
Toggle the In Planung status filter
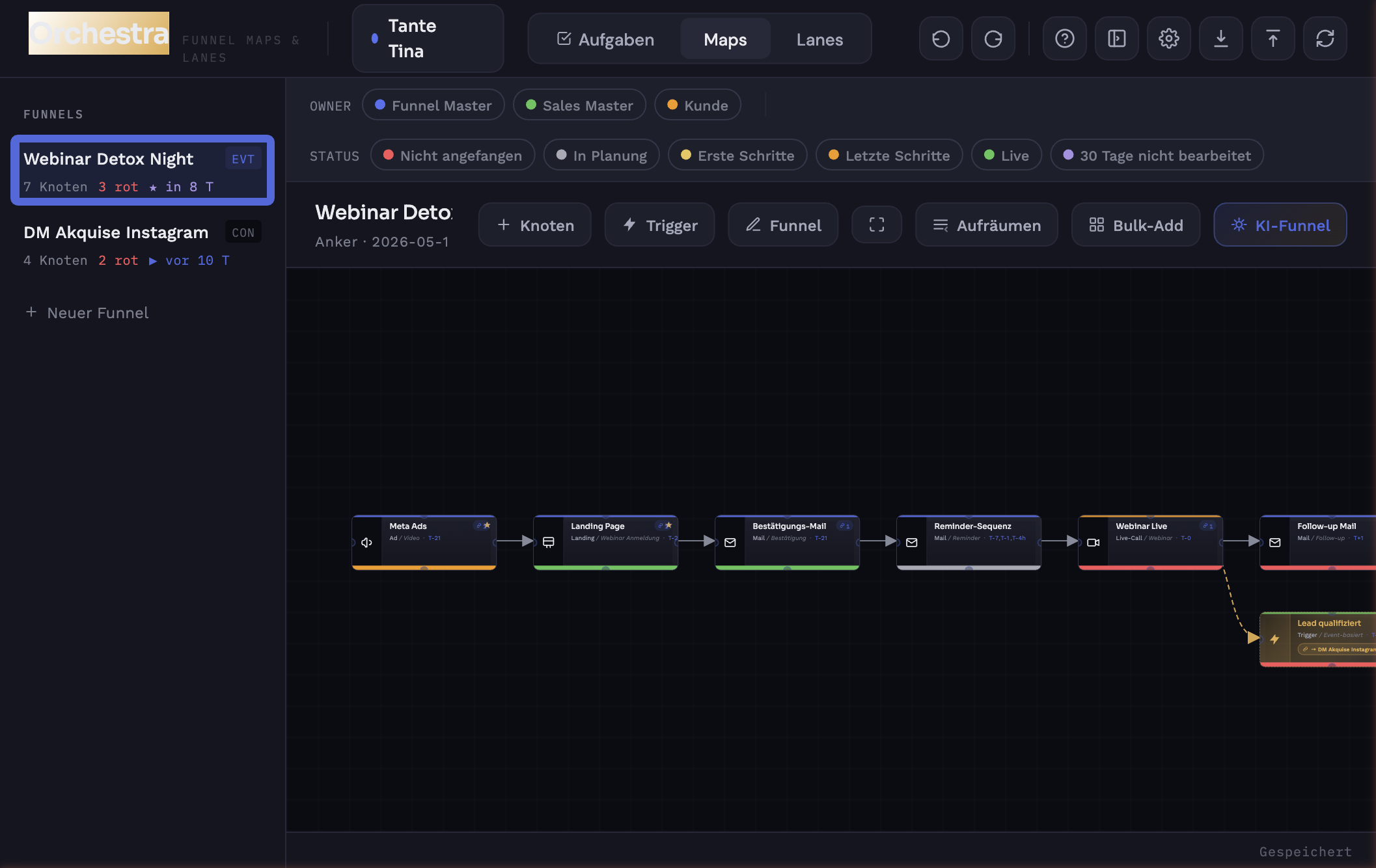pos(602,155)
